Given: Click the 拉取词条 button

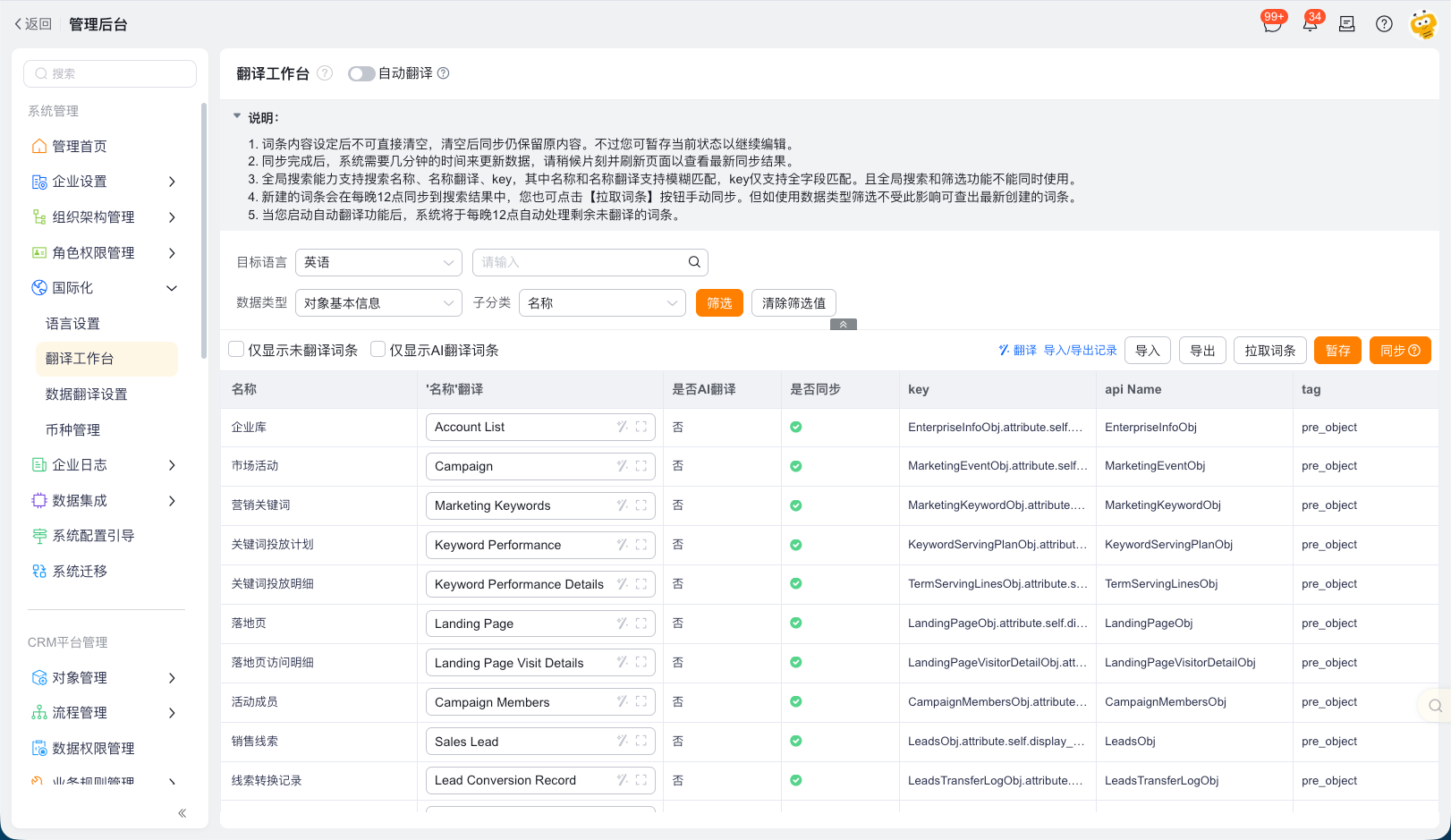Looking at the screenshot, I should [x=1270, y=351].
